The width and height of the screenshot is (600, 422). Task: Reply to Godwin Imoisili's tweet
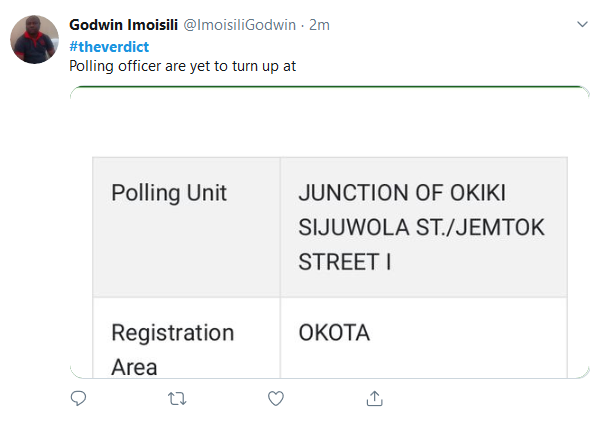coord(79,398)
